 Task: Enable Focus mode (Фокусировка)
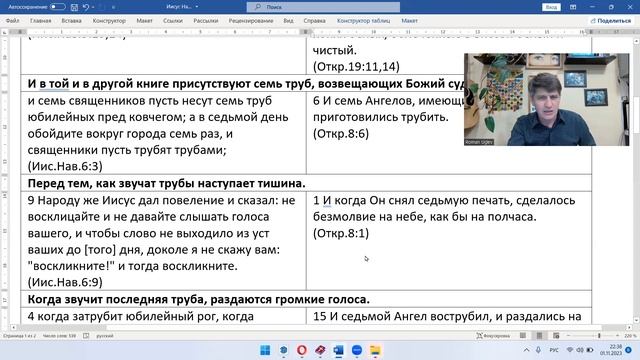(493, 336)
